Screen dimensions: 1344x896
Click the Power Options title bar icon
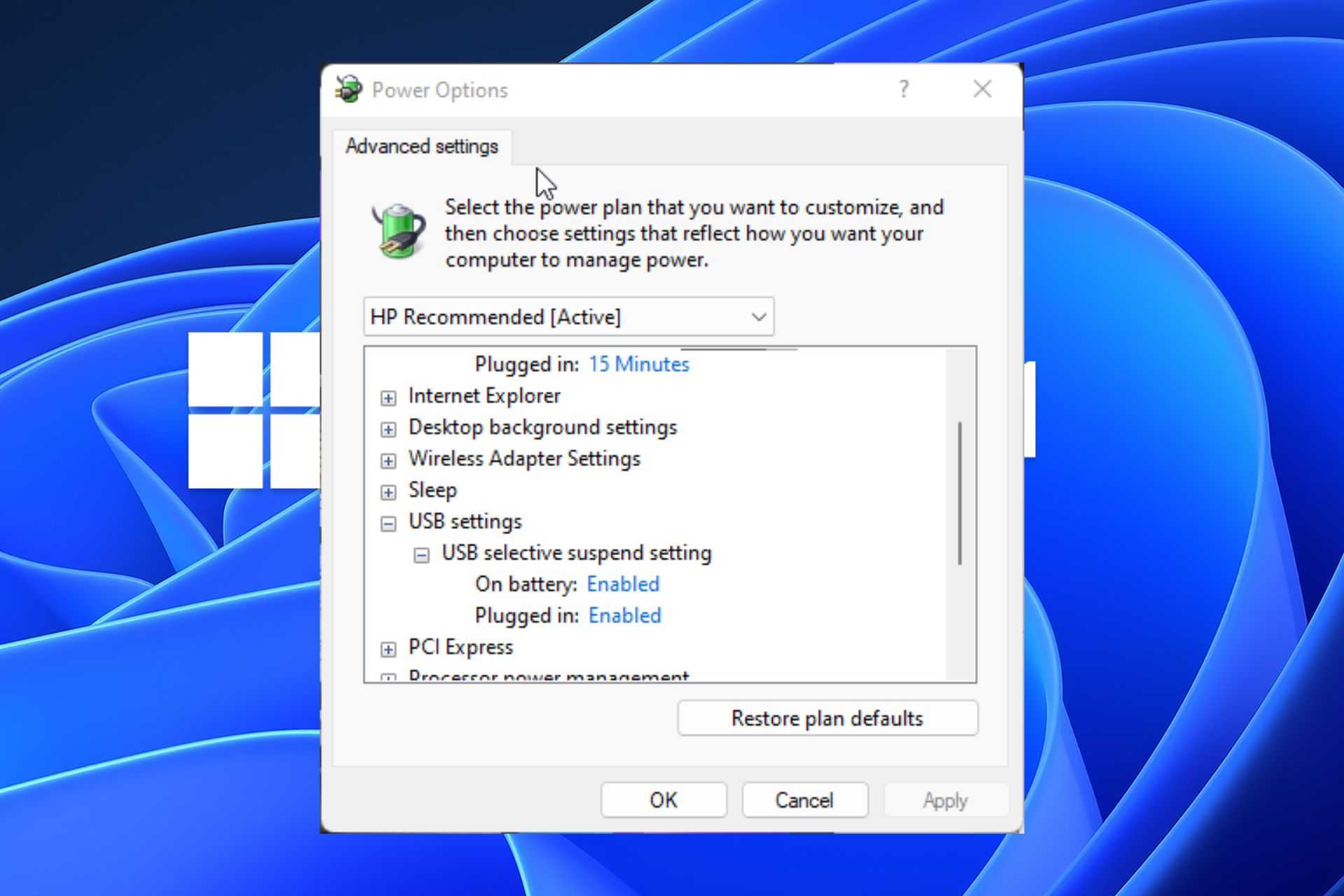pos(349,89)
